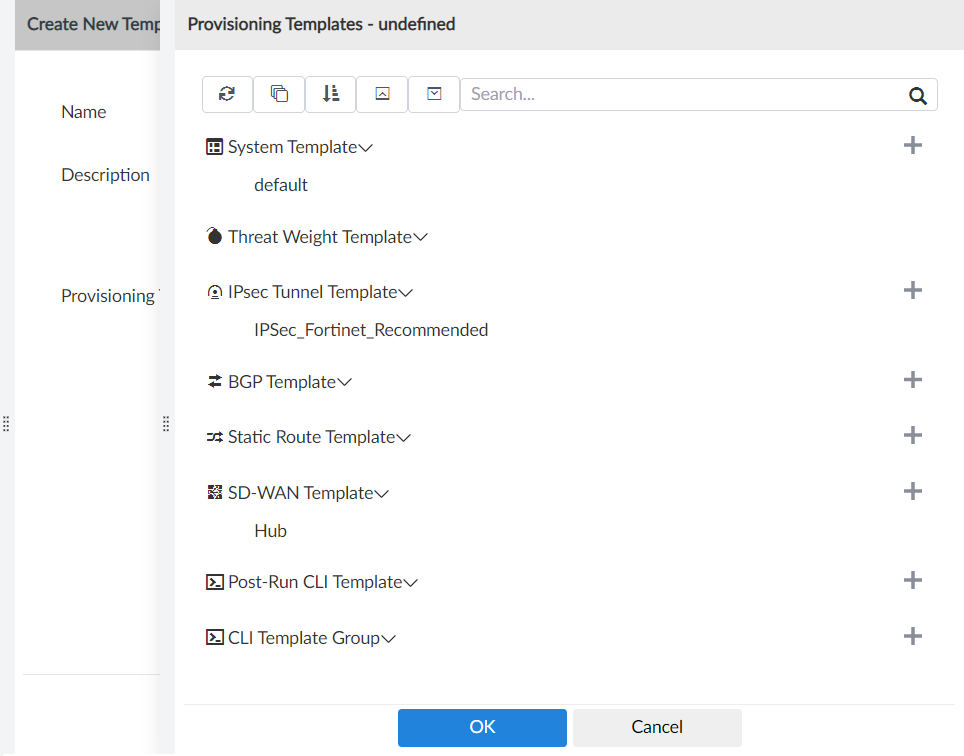Click the SD-WAN Template icon

pyautogui.click(x=214, y=492)
